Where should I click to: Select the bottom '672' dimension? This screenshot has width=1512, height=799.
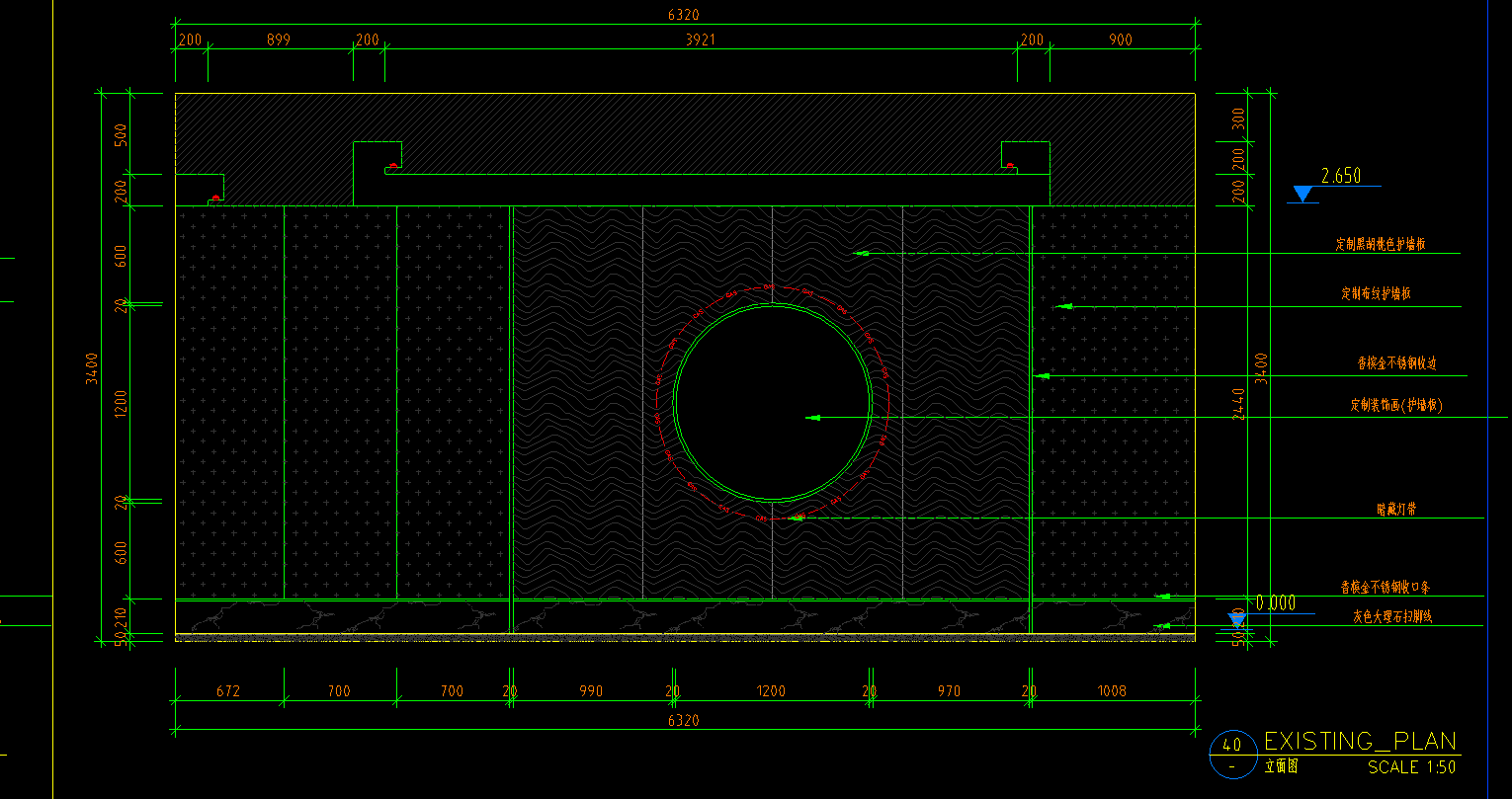(x=228, y=691)
